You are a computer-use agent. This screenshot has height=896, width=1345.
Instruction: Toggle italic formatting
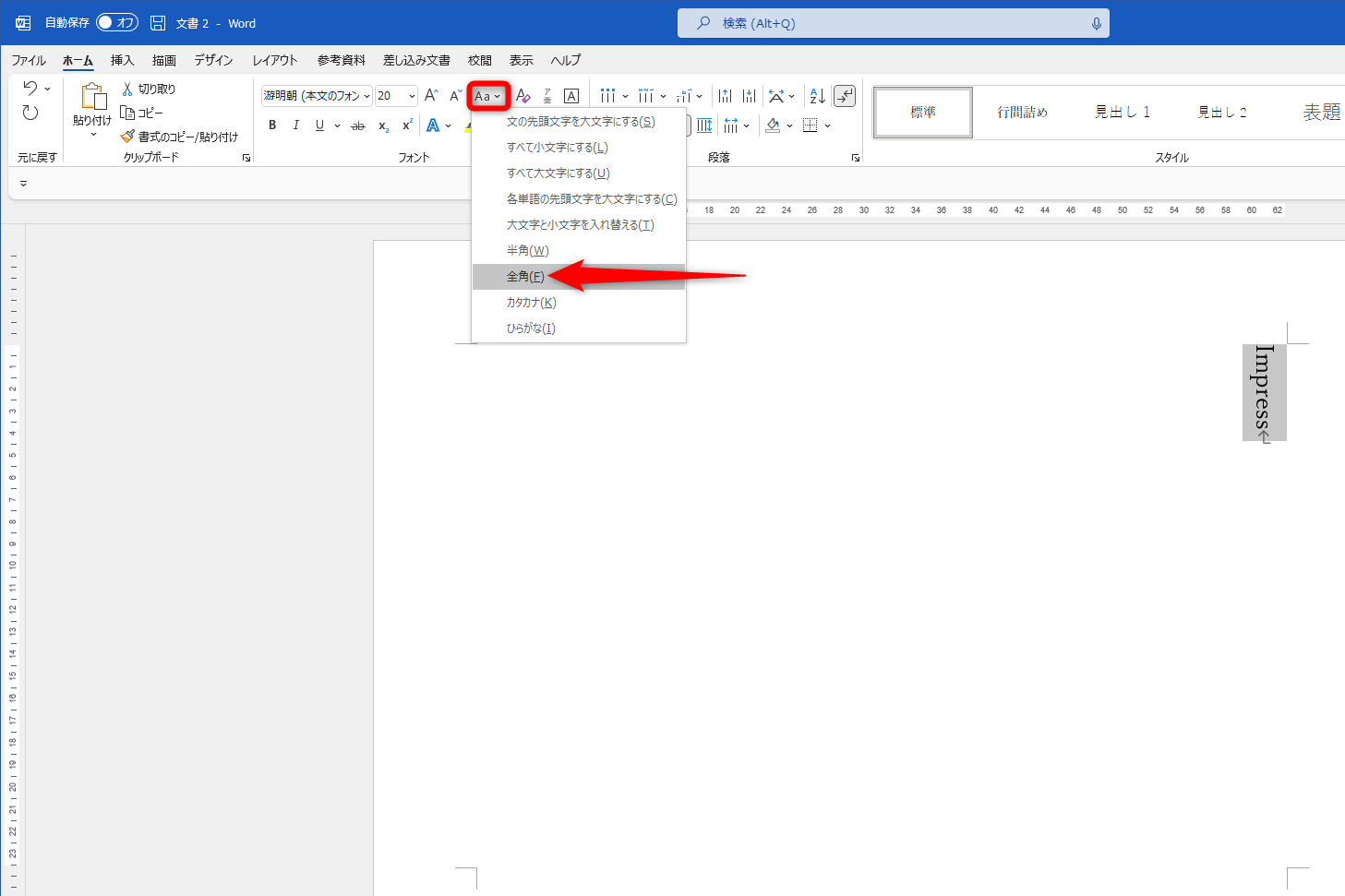point(295,125)
